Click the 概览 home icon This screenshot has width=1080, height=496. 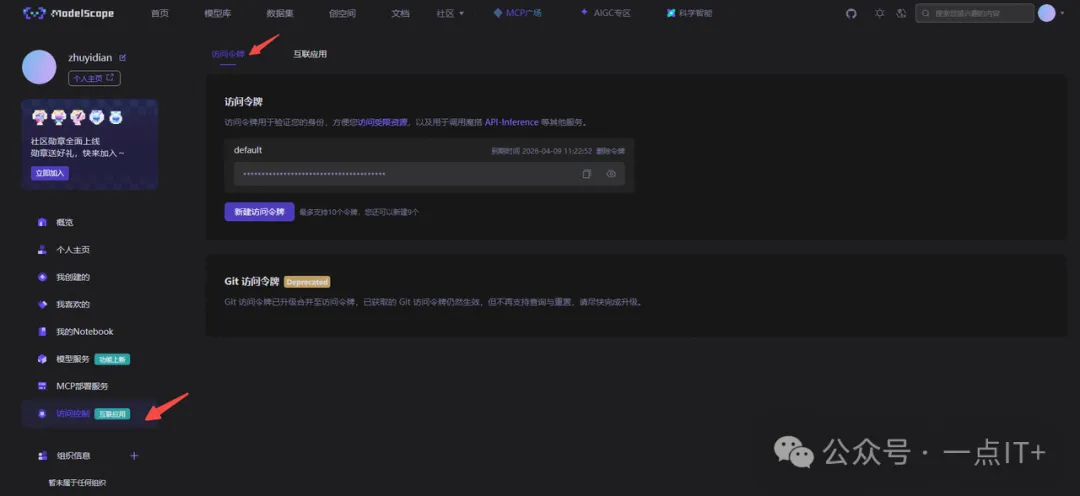click(42, 223)
